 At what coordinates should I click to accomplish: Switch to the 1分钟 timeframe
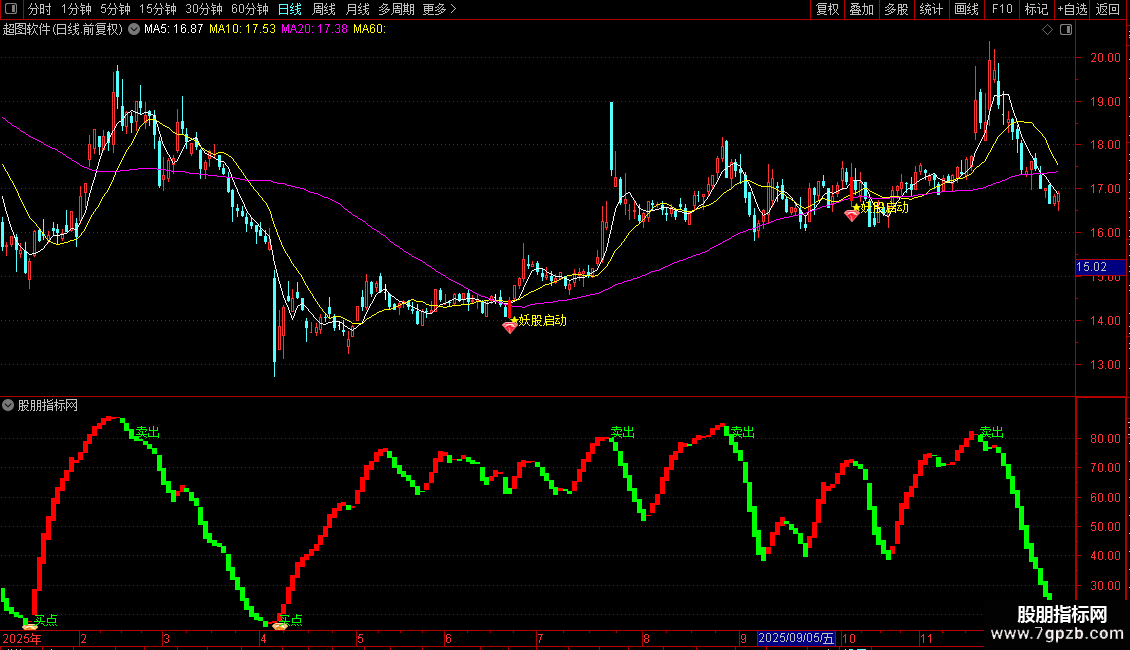tap(76, 9)
